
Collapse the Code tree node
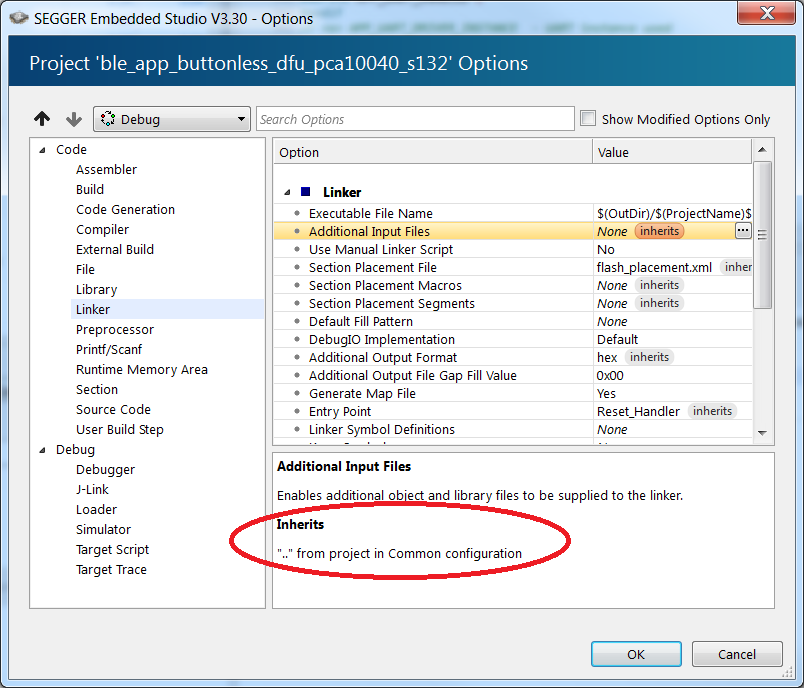point(43,150)
